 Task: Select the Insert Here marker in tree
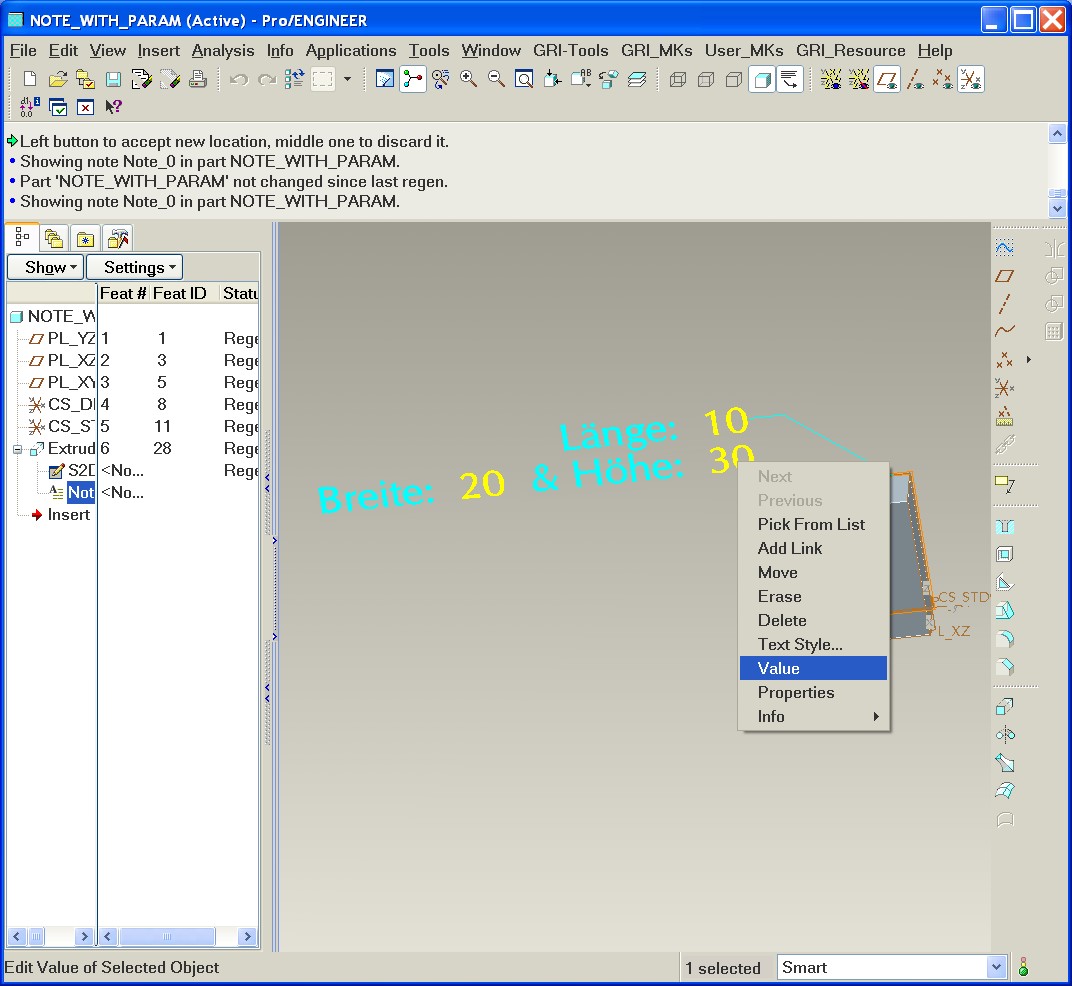point(60,515)
